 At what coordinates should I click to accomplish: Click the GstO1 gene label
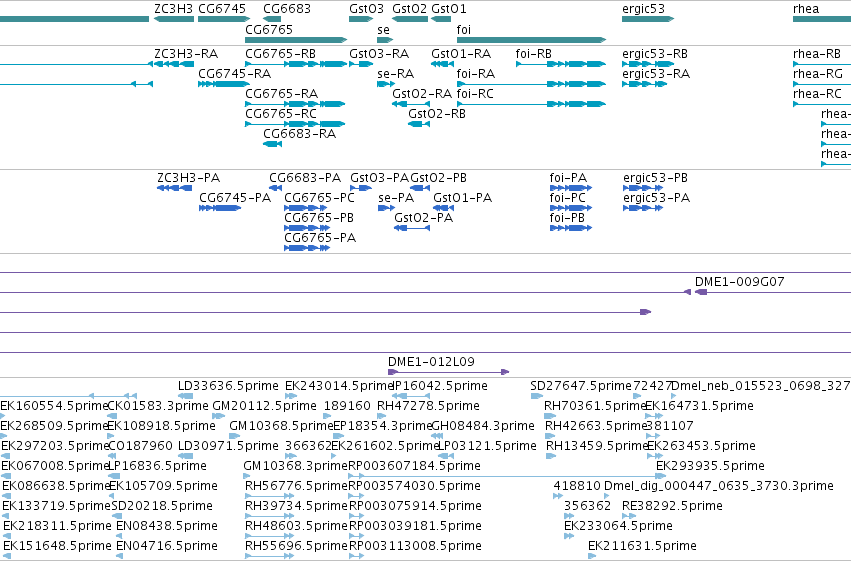(449, 9)
